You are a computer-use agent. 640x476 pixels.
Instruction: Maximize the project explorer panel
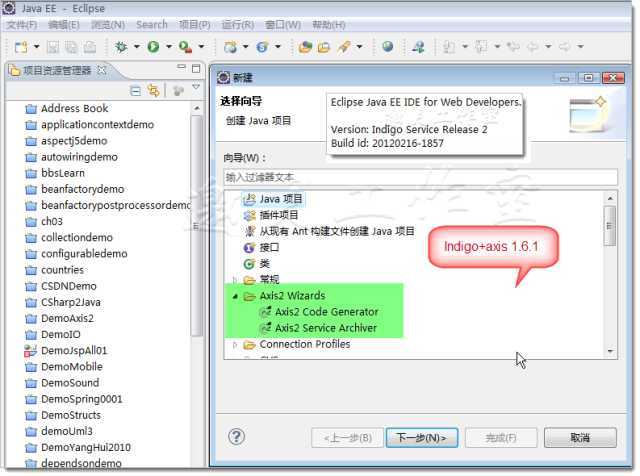196,68
